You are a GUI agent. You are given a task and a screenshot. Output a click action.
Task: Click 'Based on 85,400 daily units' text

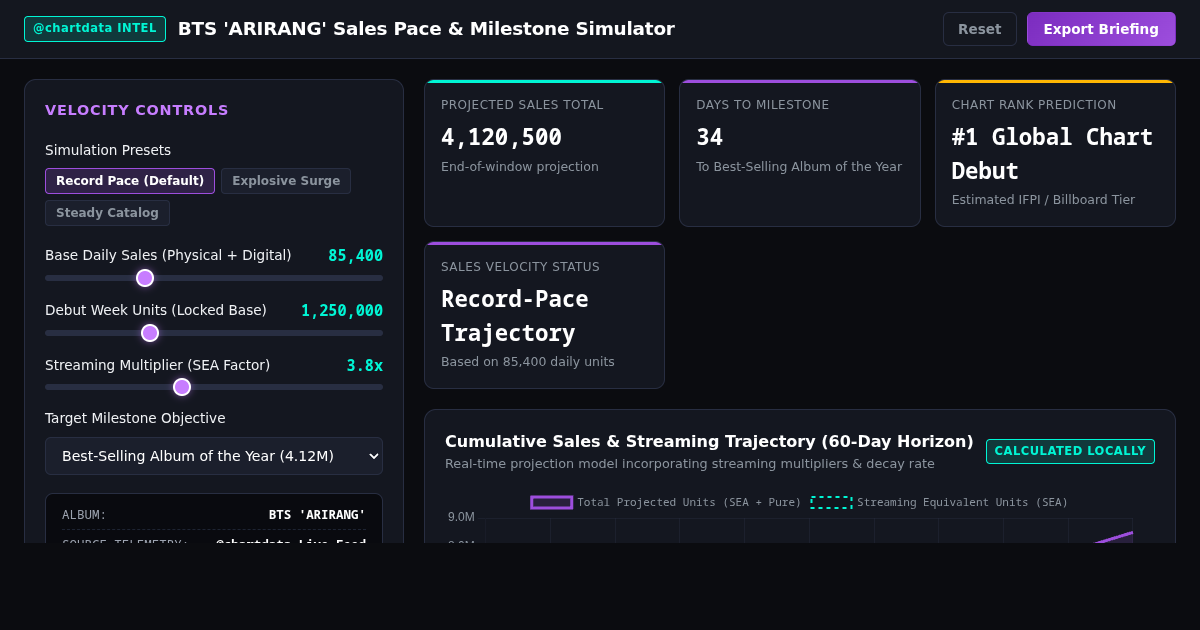tap(528, 362)
